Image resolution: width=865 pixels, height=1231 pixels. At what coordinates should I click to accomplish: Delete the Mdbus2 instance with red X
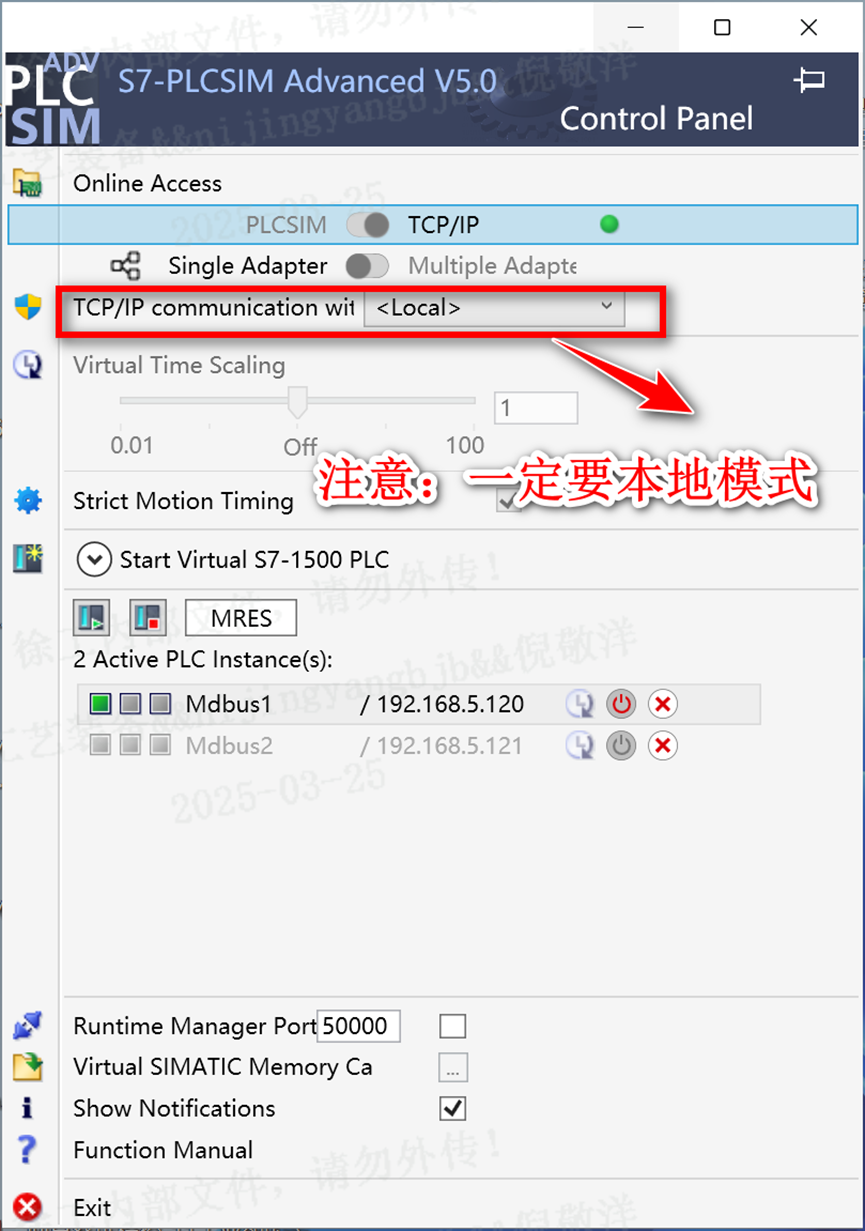662,746
